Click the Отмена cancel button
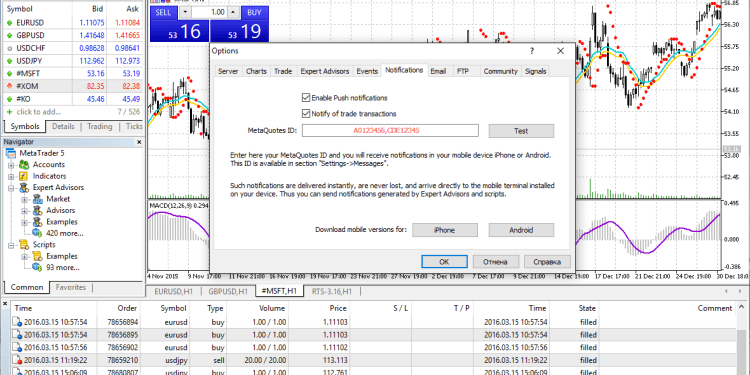Image resolution: width=750 pixels, height=375 pixels. point(496,262)
